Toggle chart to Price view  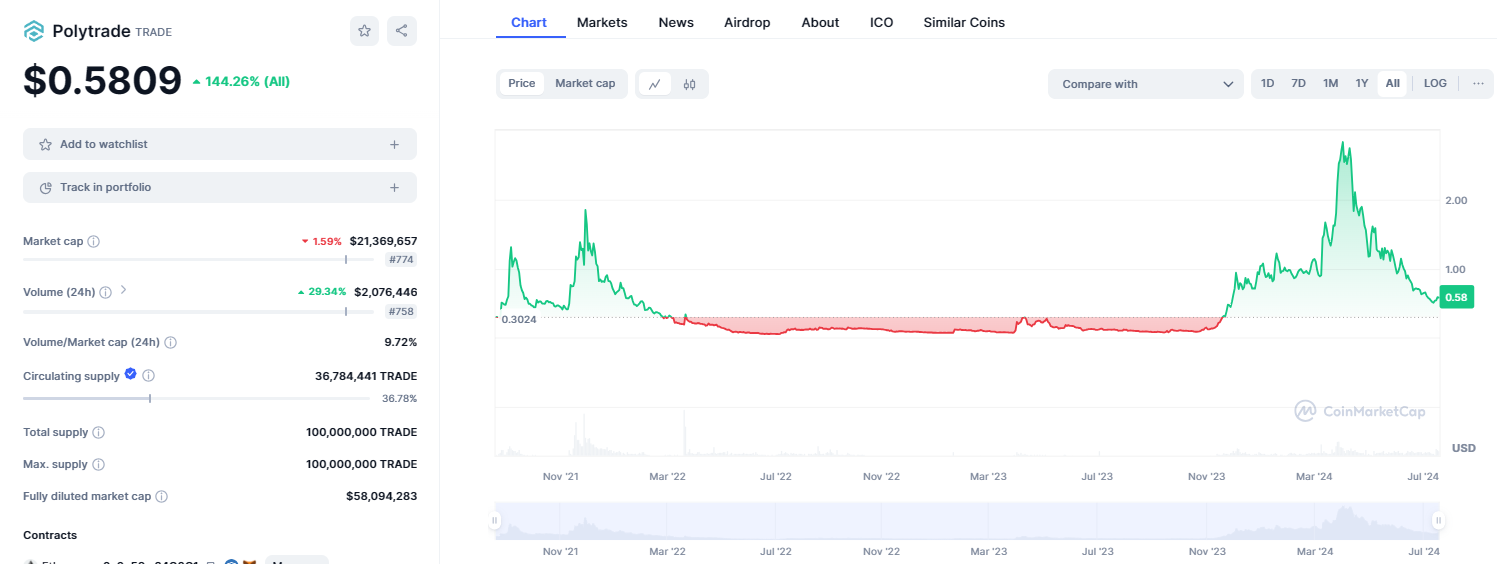coord(522,84)
